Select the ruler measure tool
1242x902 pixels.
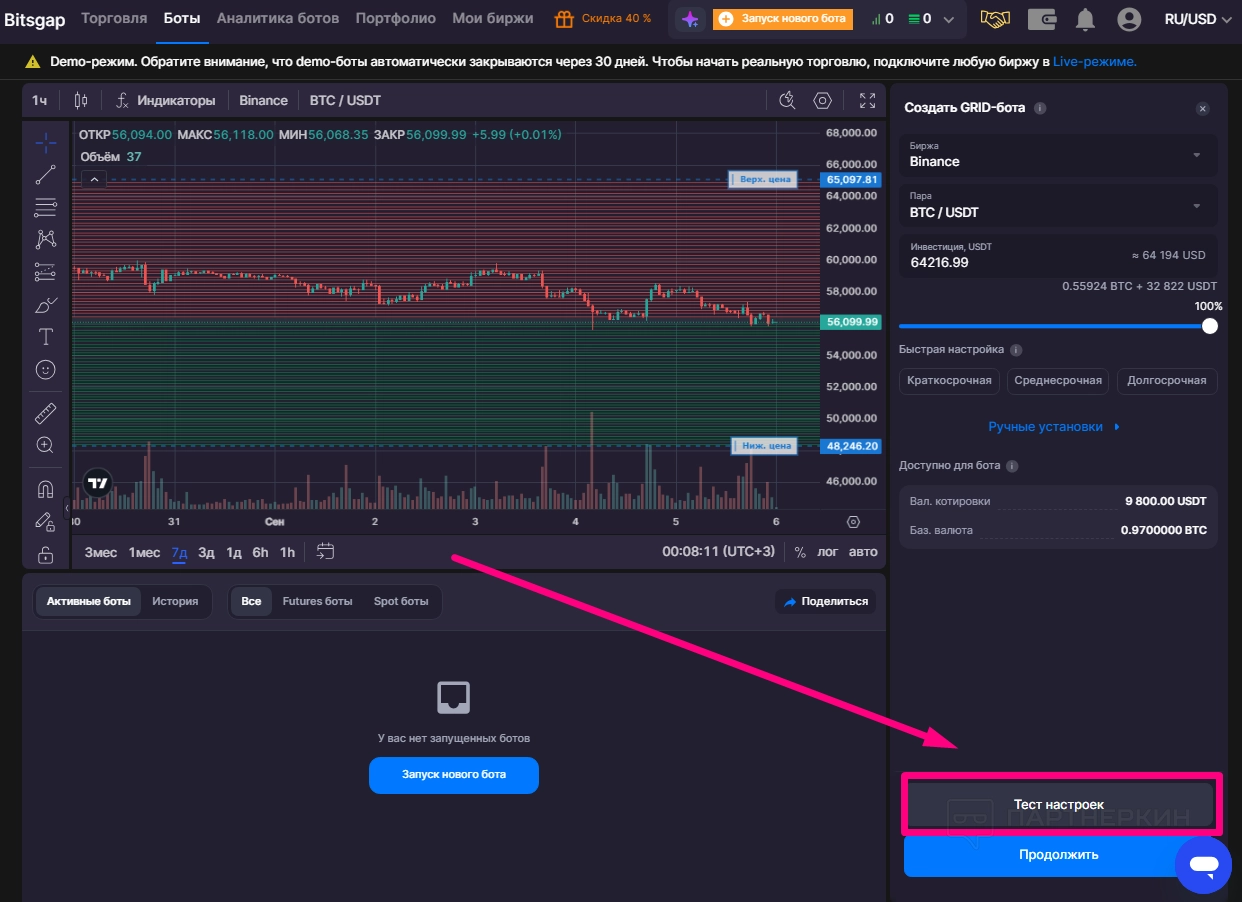pyautogui.click(x=45, y=413)
